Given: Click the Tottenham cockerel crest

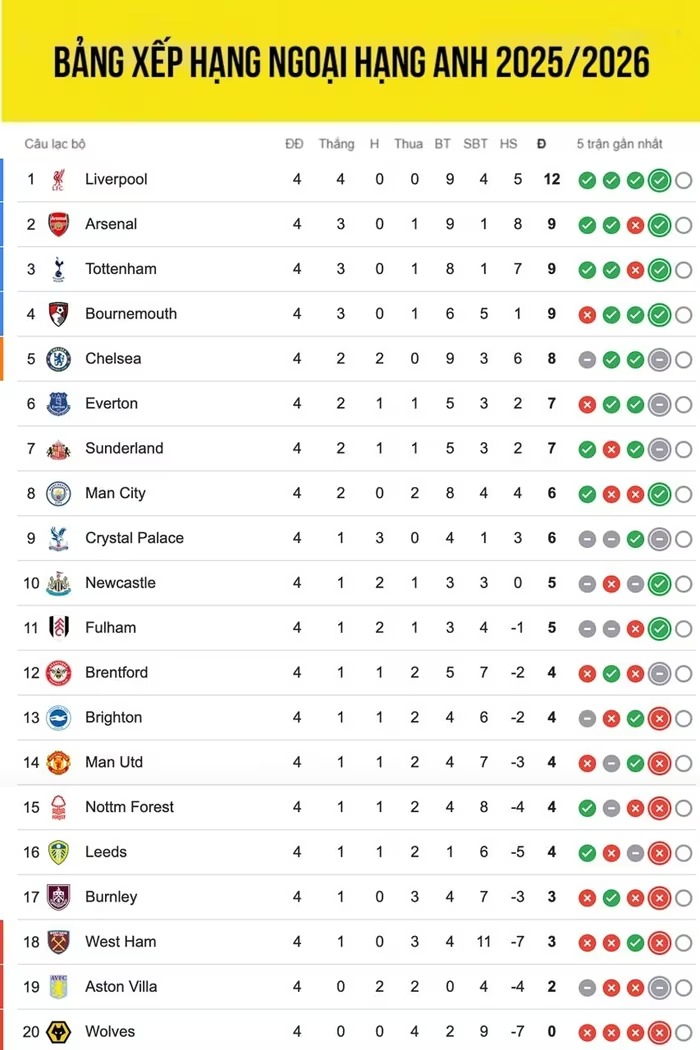Looking at the screenshot, I should click(58, 269).
